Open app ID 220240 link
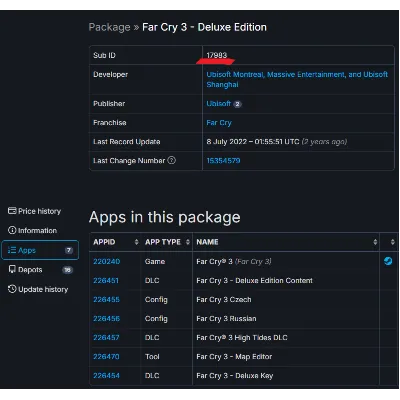The width and height of the screenshot is (400, 400). 107,261
